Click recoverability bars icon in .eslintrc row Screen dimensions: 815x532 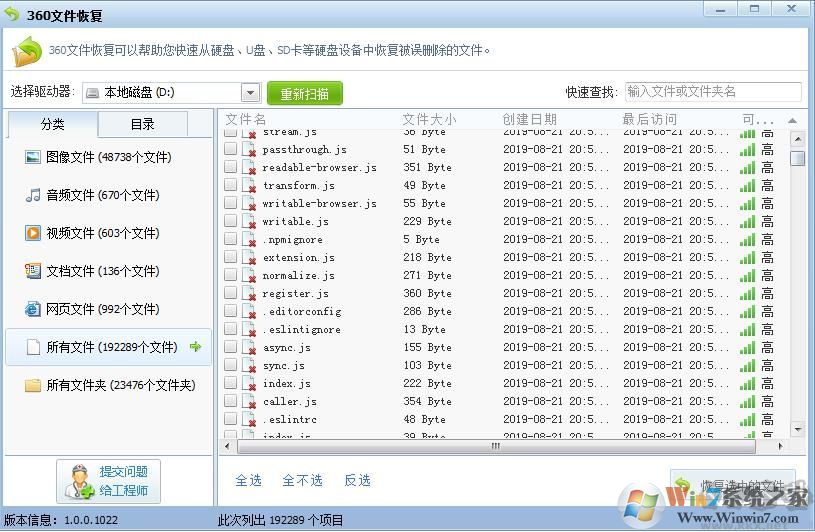(x=747, y=420)
